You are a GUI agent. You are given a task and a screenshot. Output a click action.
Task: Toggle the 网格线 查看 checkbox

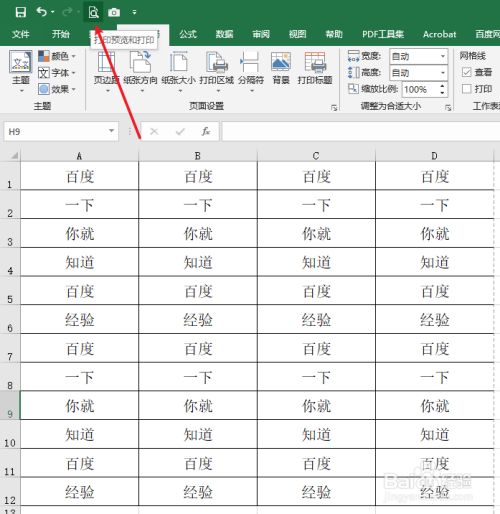467,72
